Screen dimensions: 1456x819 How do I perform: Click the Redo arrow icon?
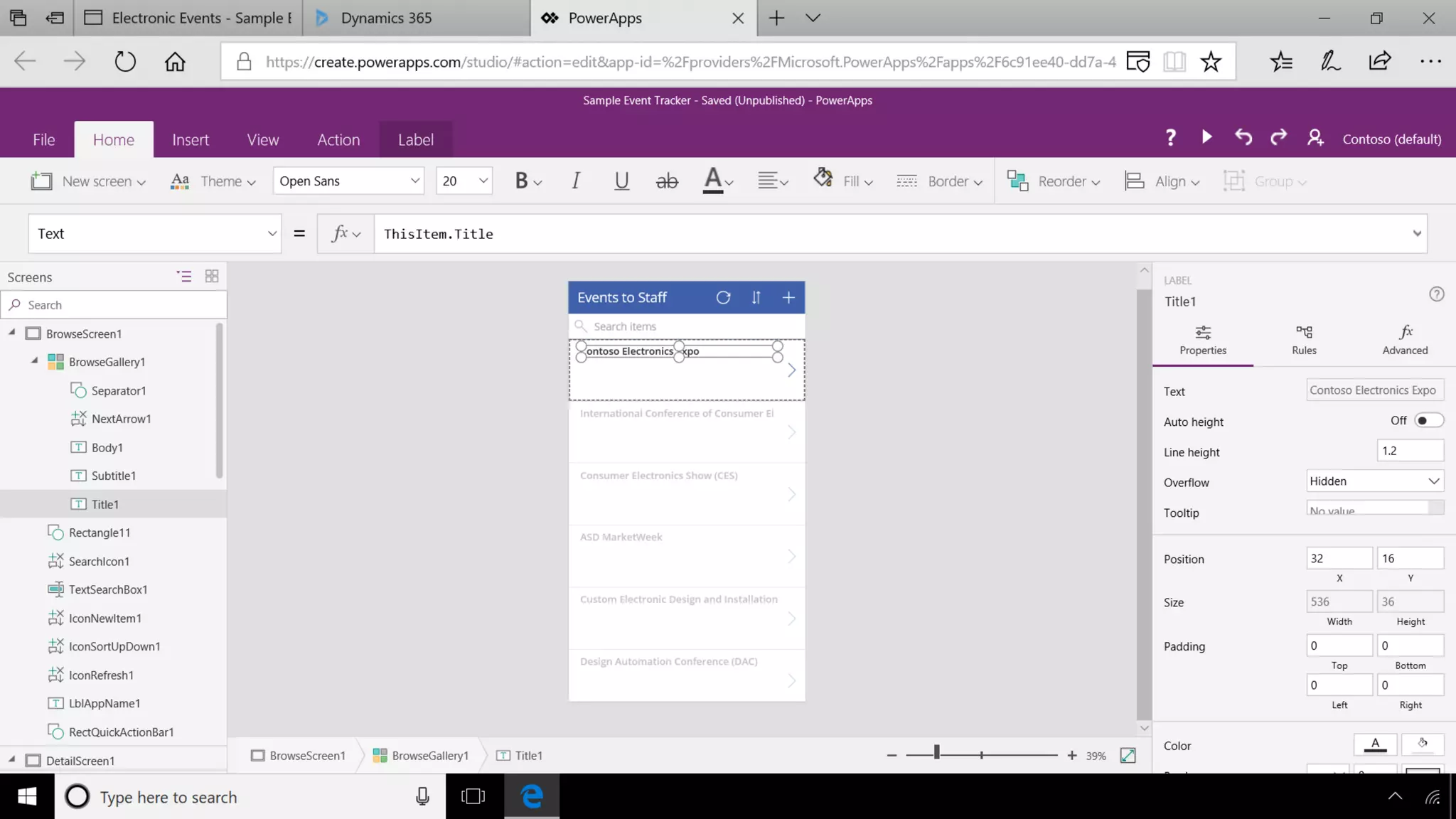[x=1278, y=136]
